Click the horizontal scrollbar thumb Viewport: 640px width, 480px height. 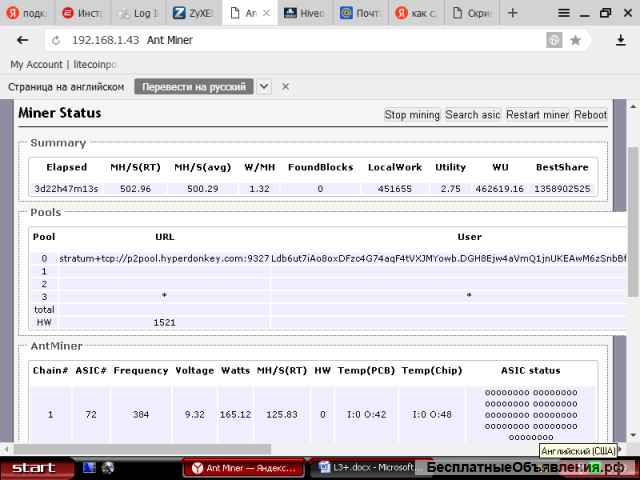click(x=142, y=449)
